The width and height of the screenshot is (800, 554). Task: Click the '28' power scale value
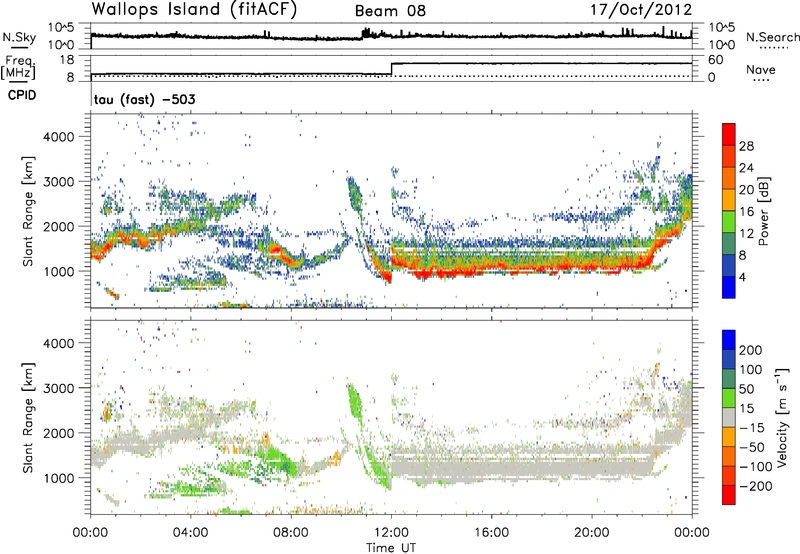click(746, 146)
